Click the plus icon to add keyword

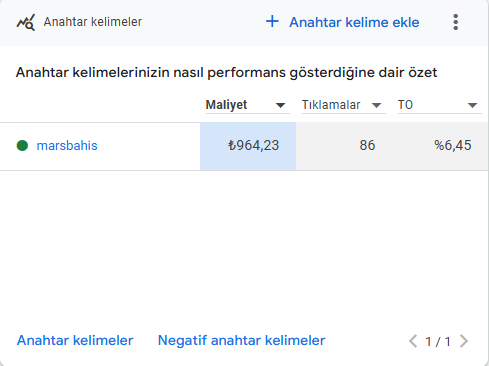point(272,21)
